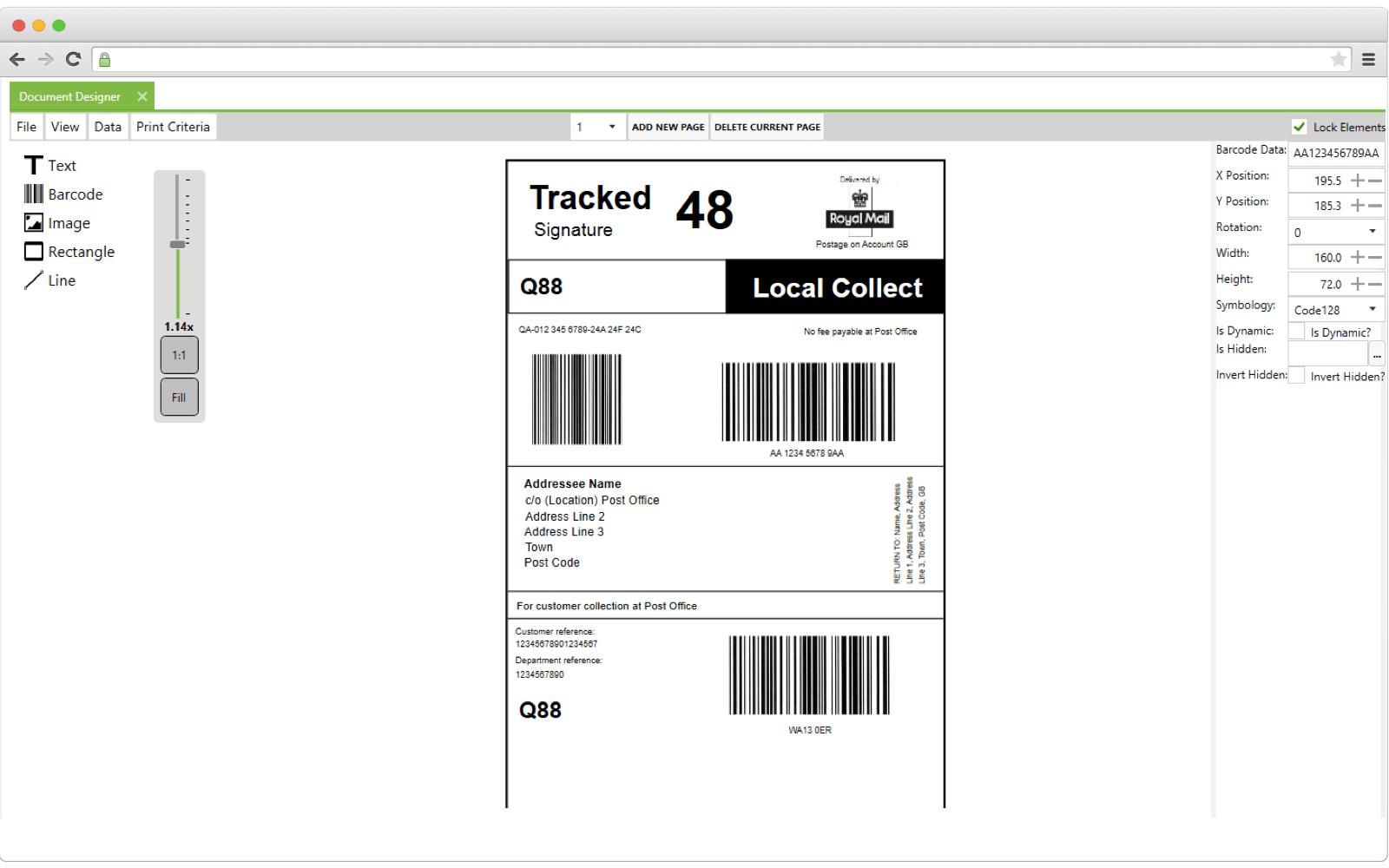
Task: Click the browser address bar
Action: 721,59
